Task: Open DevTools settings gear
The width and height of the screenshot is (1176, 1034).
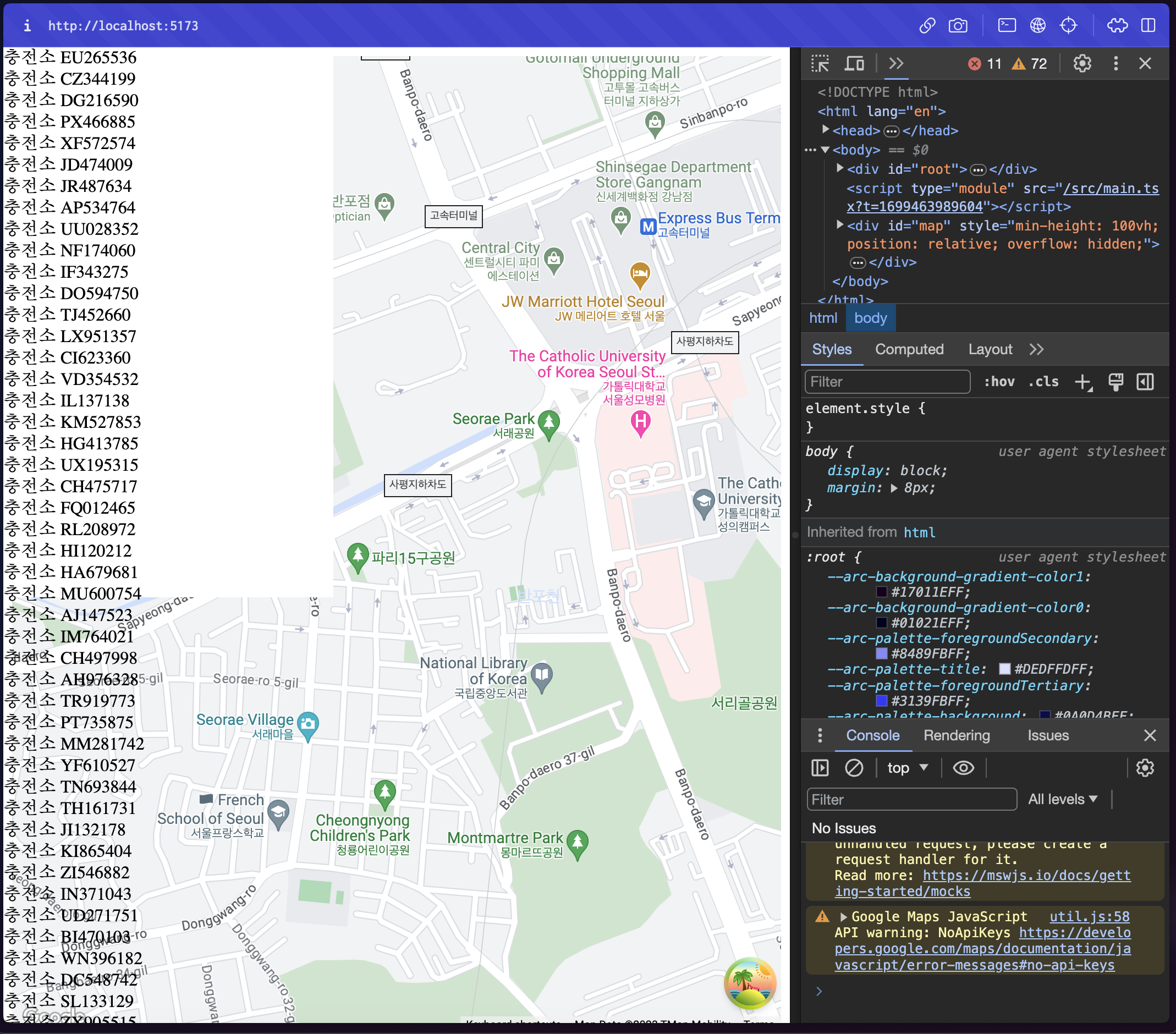Action: (x=1081, y=63)
